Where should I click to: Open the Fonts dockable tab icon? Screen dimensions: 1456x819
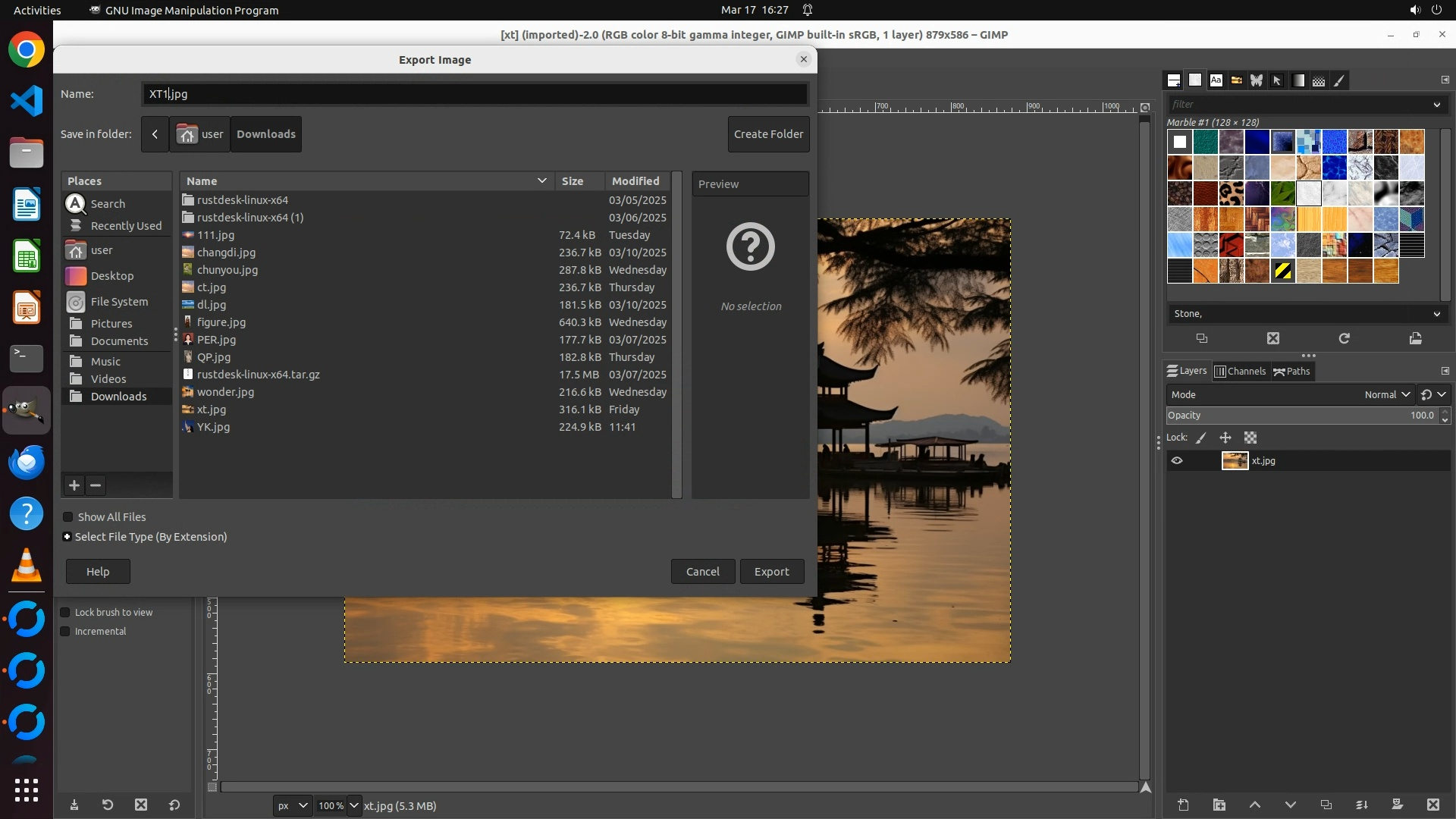click(1216, 80)
